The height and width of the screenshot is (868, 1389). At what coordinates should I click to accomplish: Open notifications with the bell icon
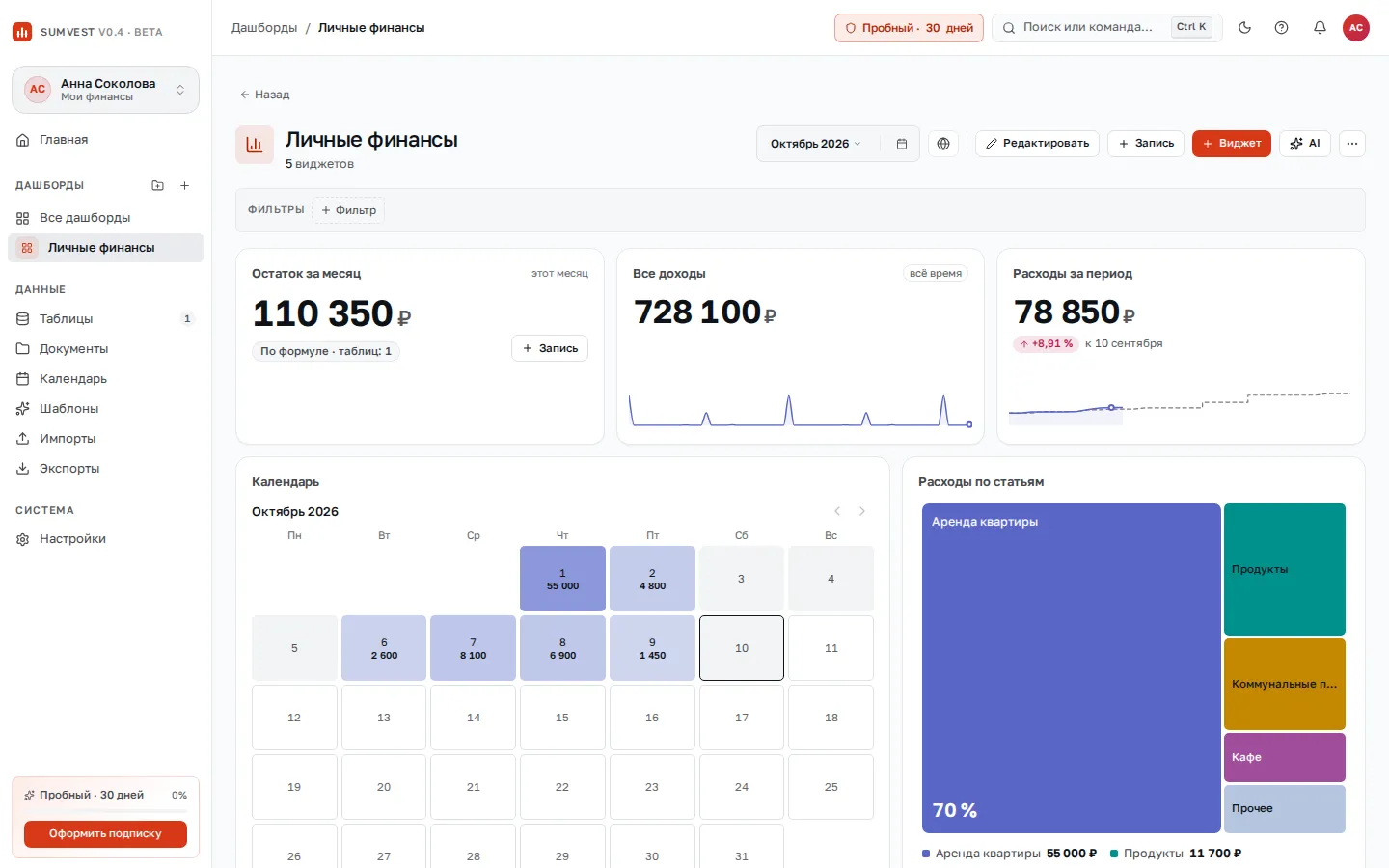pyautogui.click(x=1320, y=28)
